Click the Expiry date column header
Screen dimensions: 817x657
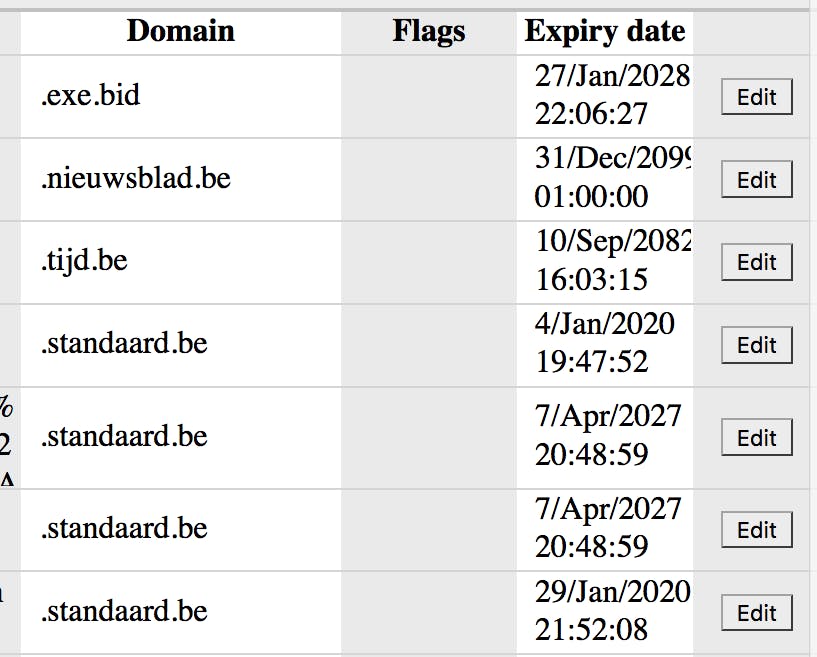point(605,31)
